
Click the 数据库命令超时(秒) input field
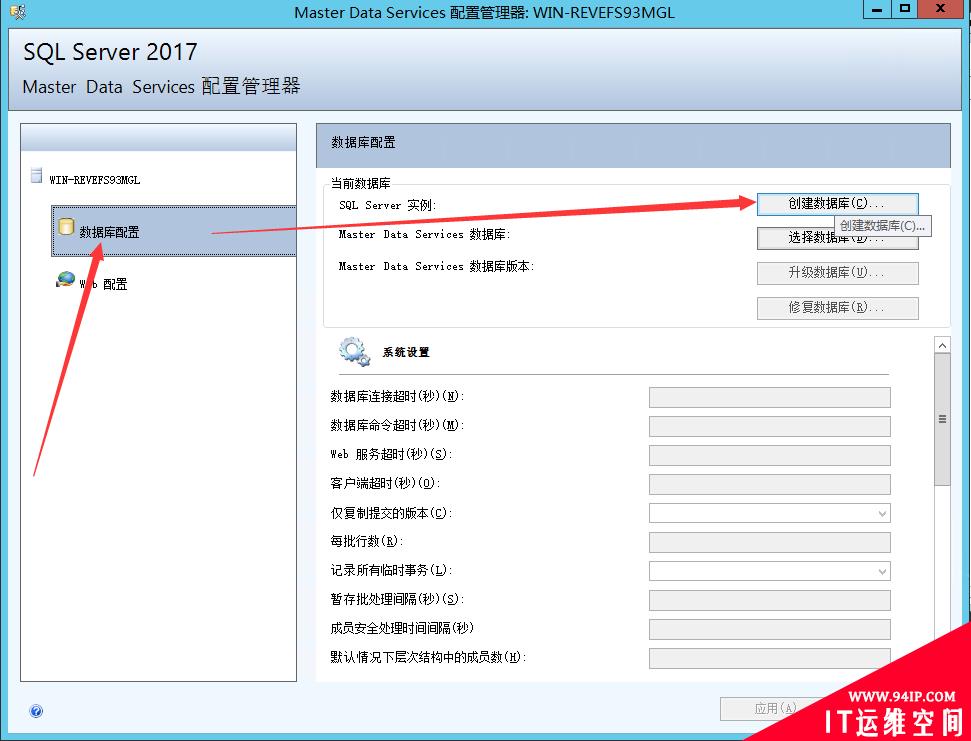(770, 426)
